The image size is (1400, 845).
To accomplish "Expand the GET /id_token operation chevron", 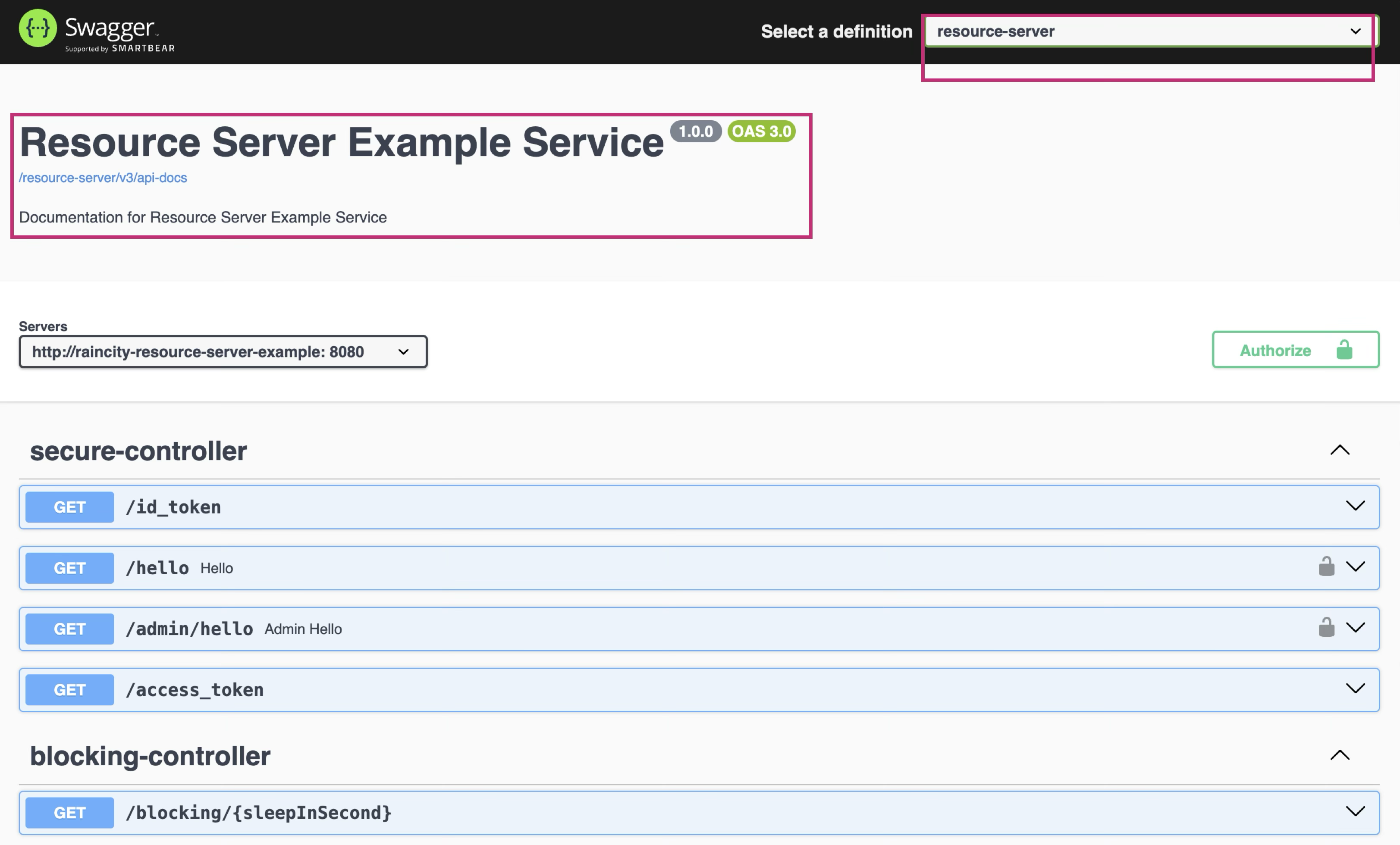I will point(1355,506).
